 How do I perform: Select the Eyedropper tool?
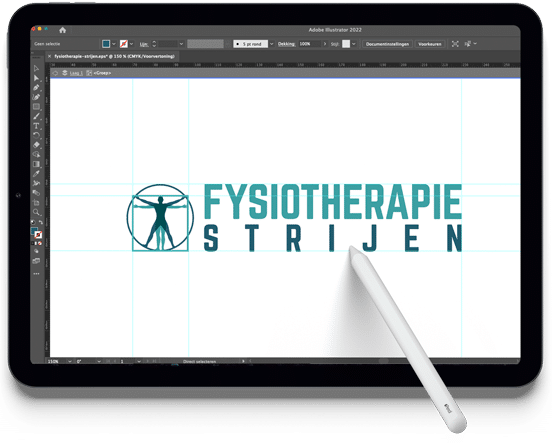coord(36,174)
